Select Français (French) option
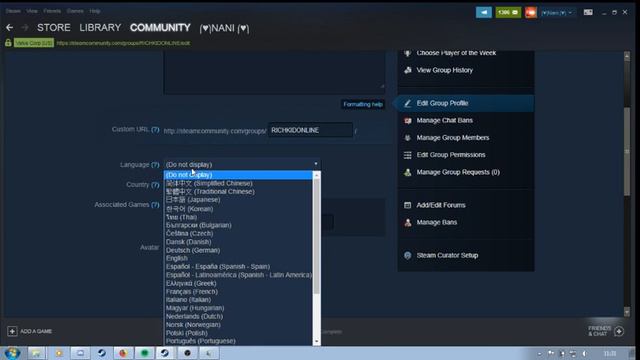640x360 pixels. pos(238,291)
